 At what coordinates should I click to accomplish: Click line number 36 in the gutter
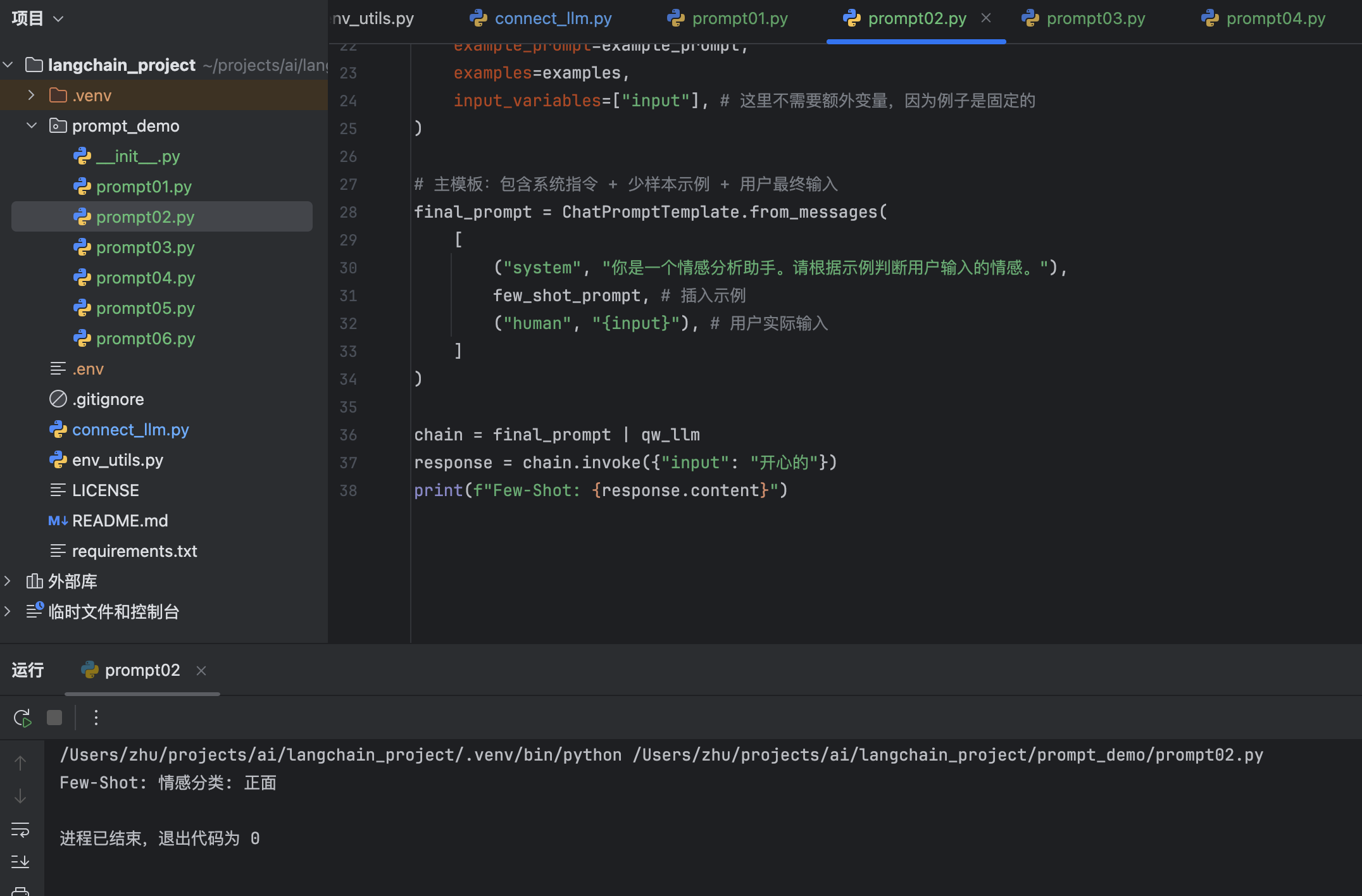pos(348,435)
